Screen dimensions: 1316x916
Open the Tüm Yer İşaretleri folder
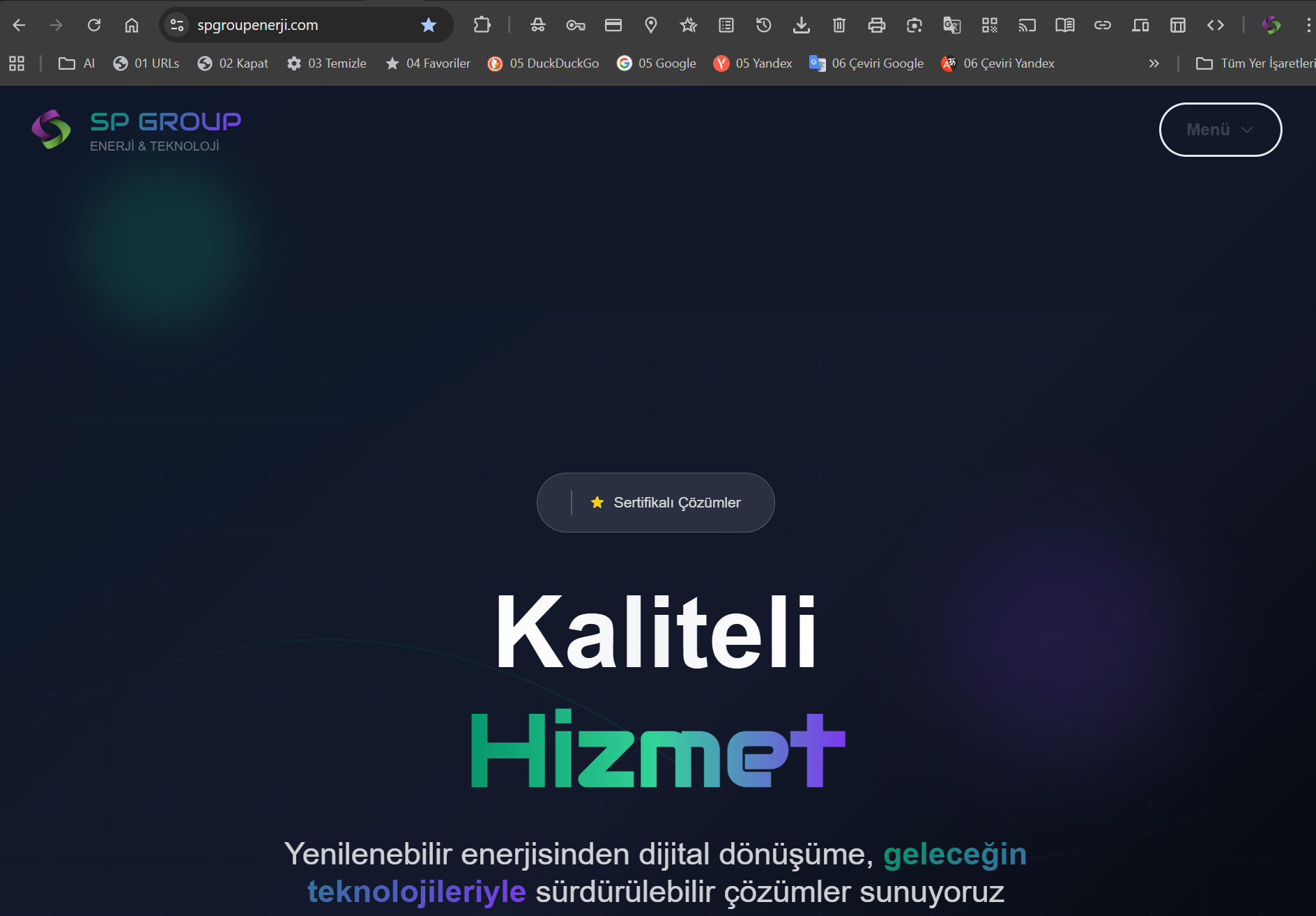(1255, 63)
